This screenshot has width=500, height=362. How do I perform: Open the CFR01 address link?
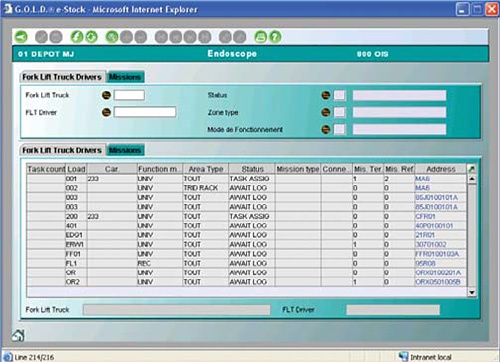tap(425, 216)
